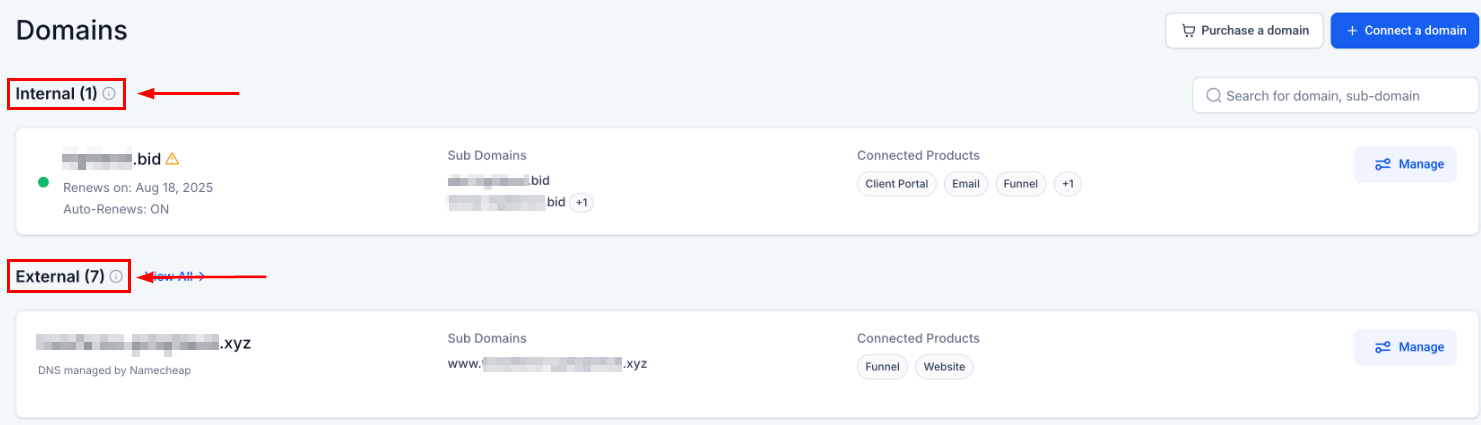The height and width of the screenshot is (425, 1481).
Task: Click the info icon beside Internal (1)
Action: point(109,94)
